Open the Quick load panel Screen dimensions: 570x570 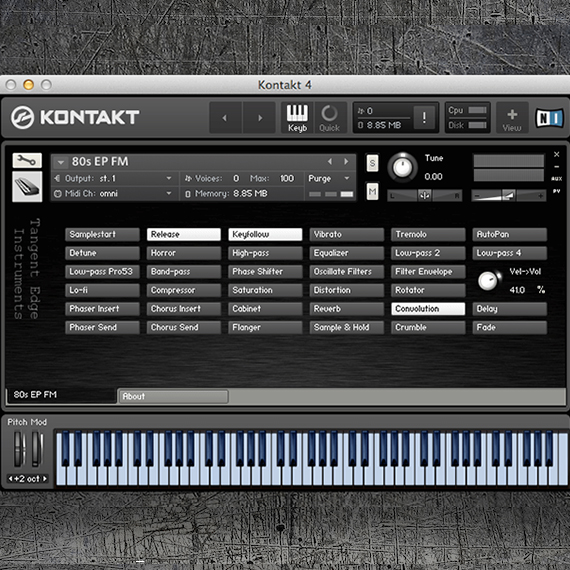pos(329,118)
